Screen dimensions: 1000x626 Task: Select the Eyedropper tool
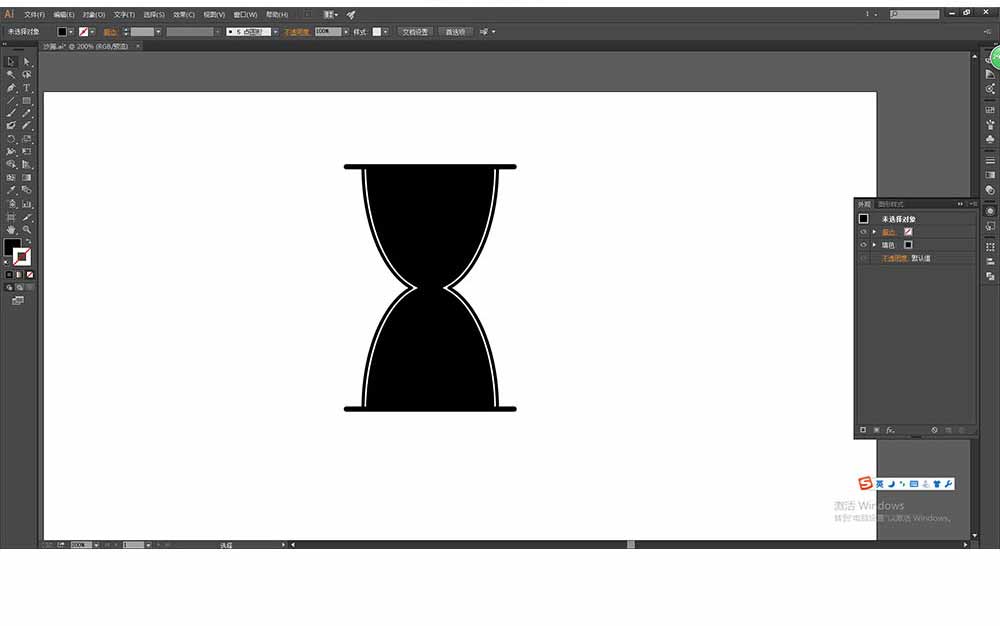tap(11, 190)
